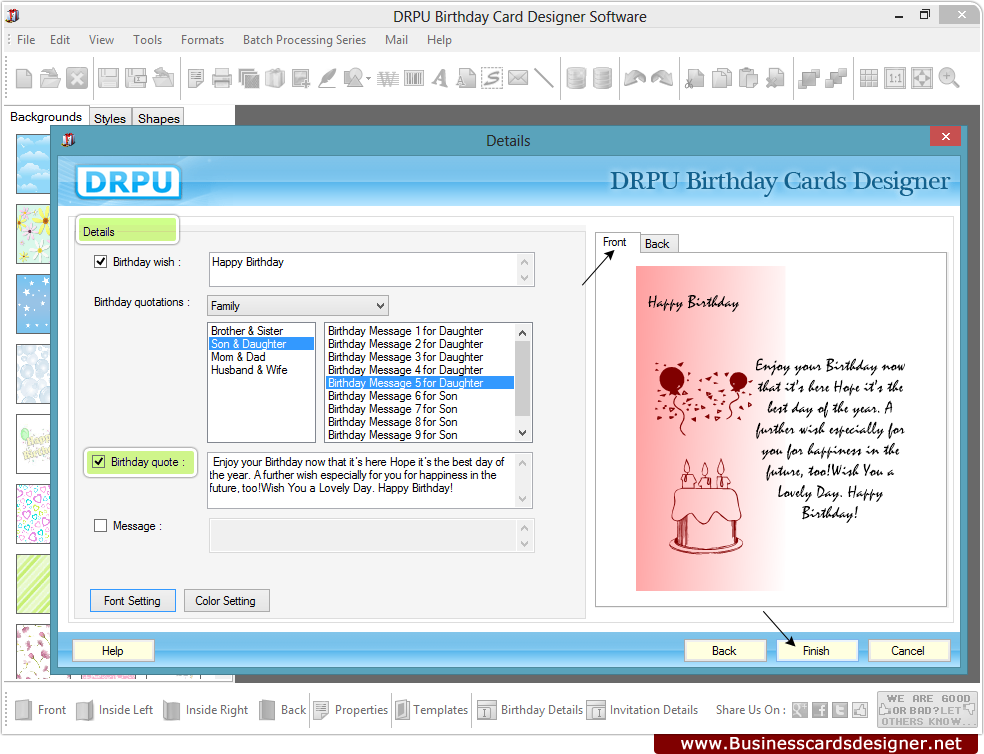The width and height of the screenshot is (984, 754).
Task: Select the WordArt W toolbar icon
Action: (x=388, y=78)
